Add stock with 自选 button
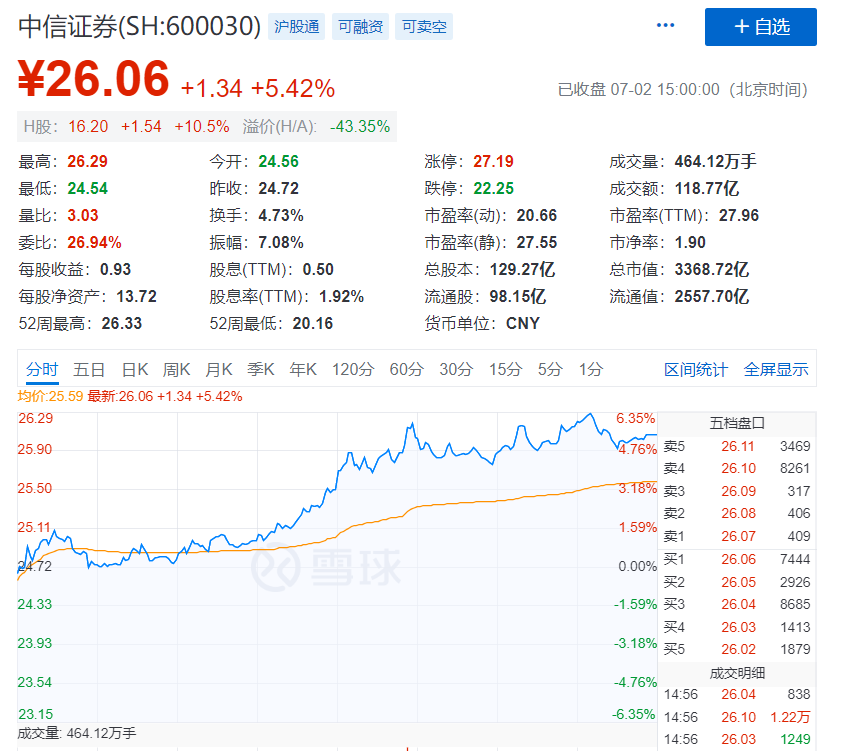This screenshot has height=751, width=867. [x=760, y=27]
